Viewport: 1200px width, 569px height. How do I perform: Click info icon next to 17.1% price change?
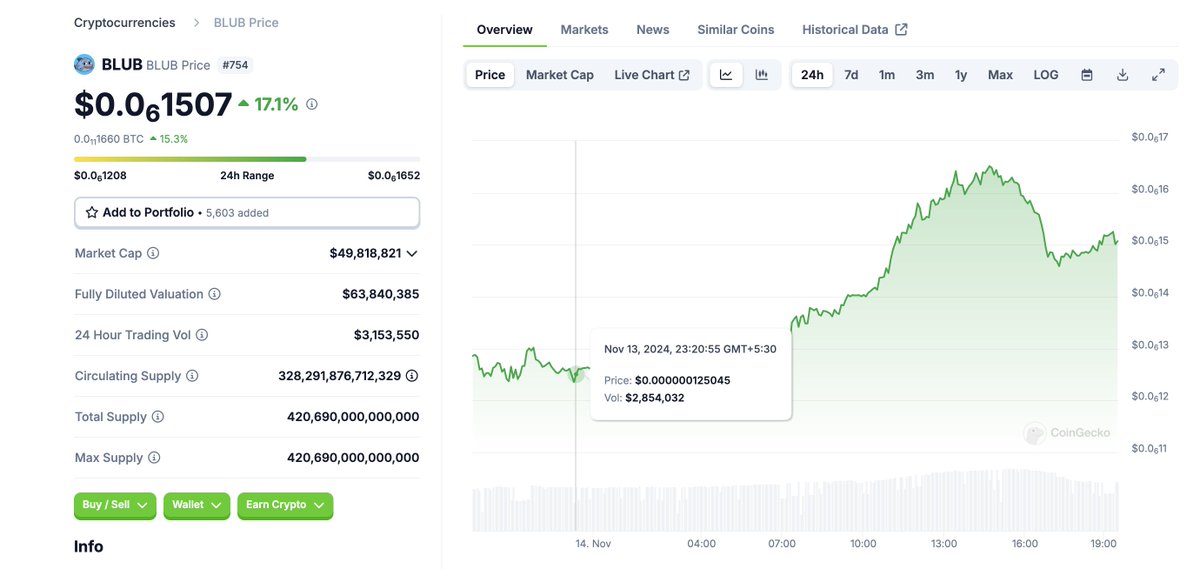tap(312, 104)
